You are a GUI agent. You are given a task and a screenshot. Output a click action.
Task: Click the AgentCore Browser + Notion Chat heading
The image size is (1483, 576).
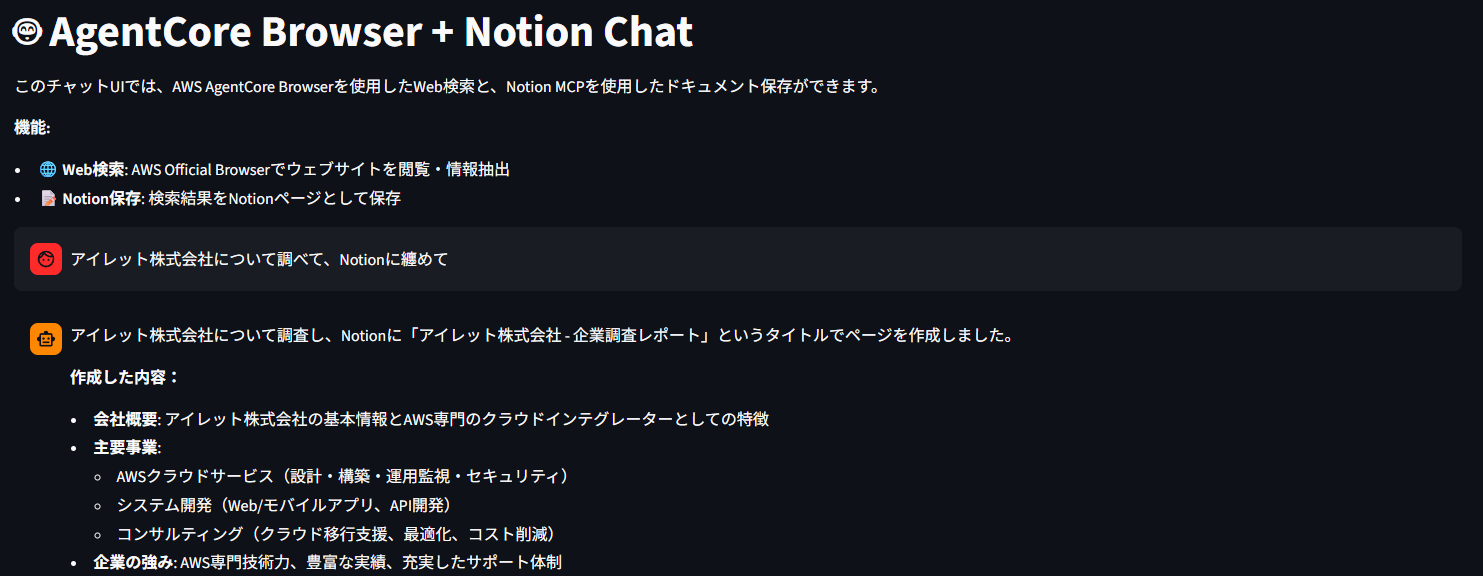[x=370, y=32]
